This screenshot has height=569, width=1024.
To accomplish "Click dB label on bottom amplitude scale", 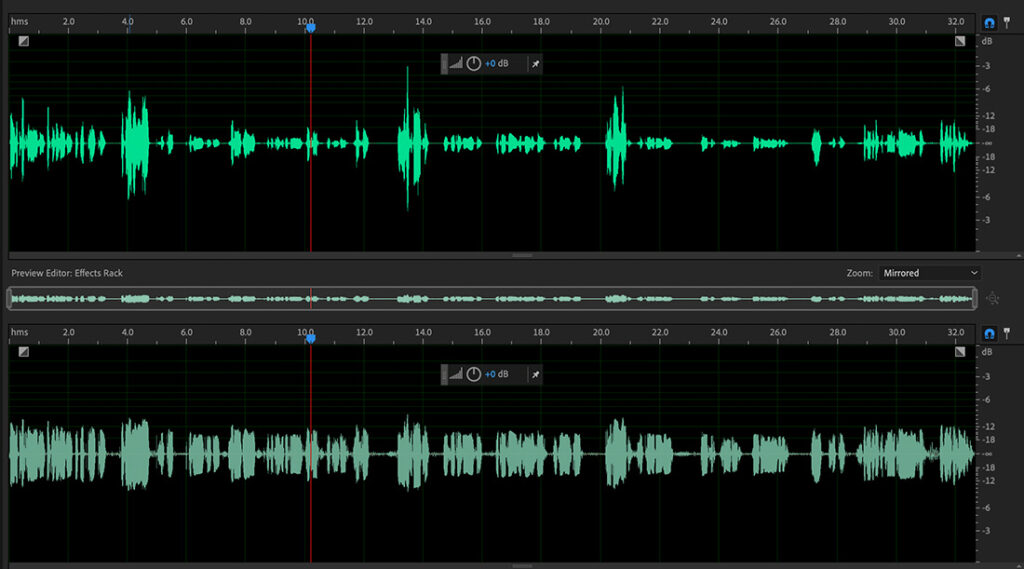I will (987, 352).
